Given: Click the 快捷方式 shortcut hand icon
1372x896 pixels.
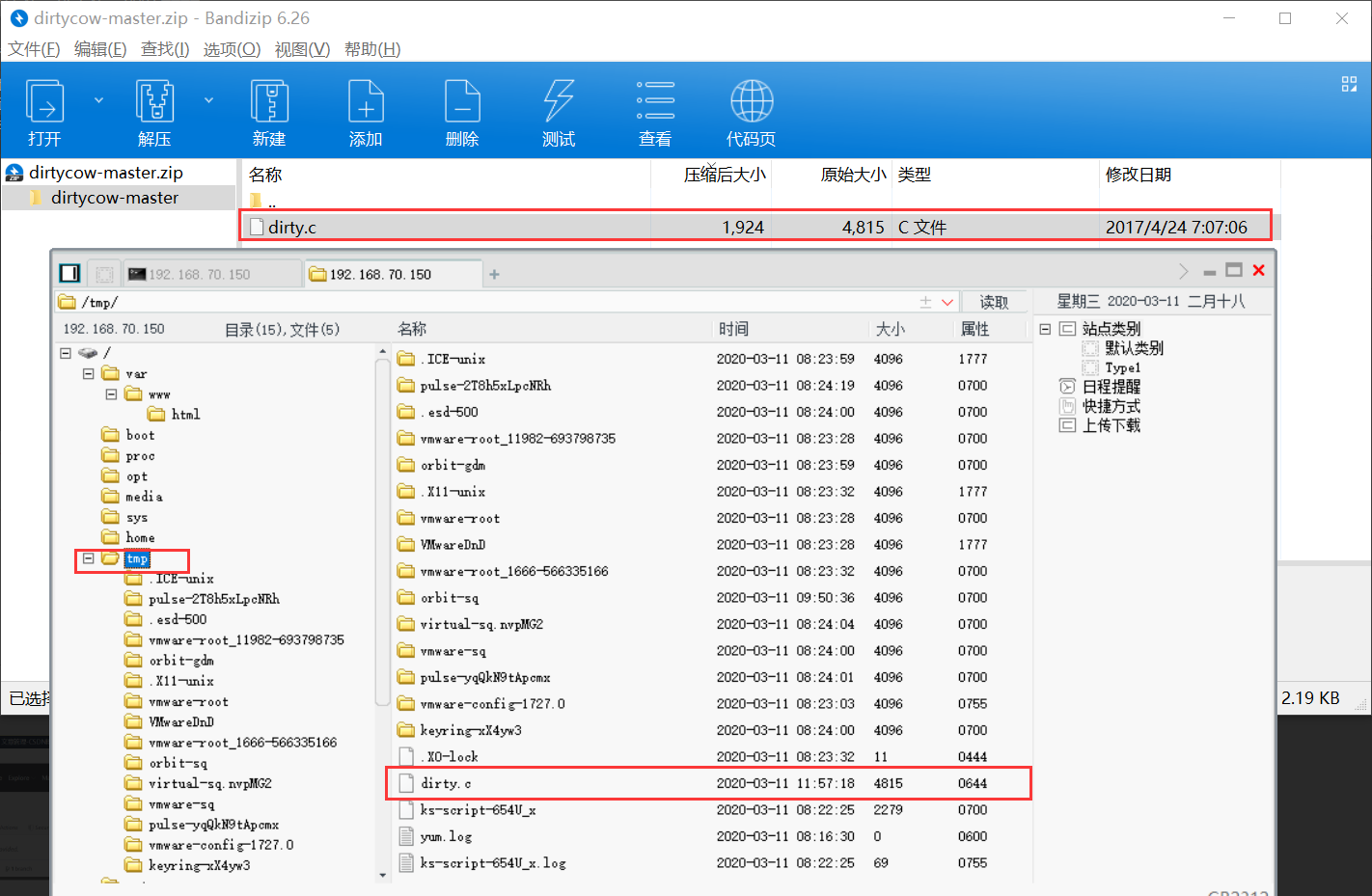Looking at the screenshot, I should 1067,406.
